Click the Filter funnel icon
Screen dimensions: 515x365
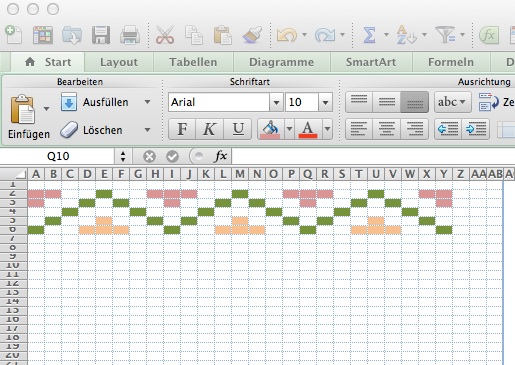[445, 35]
